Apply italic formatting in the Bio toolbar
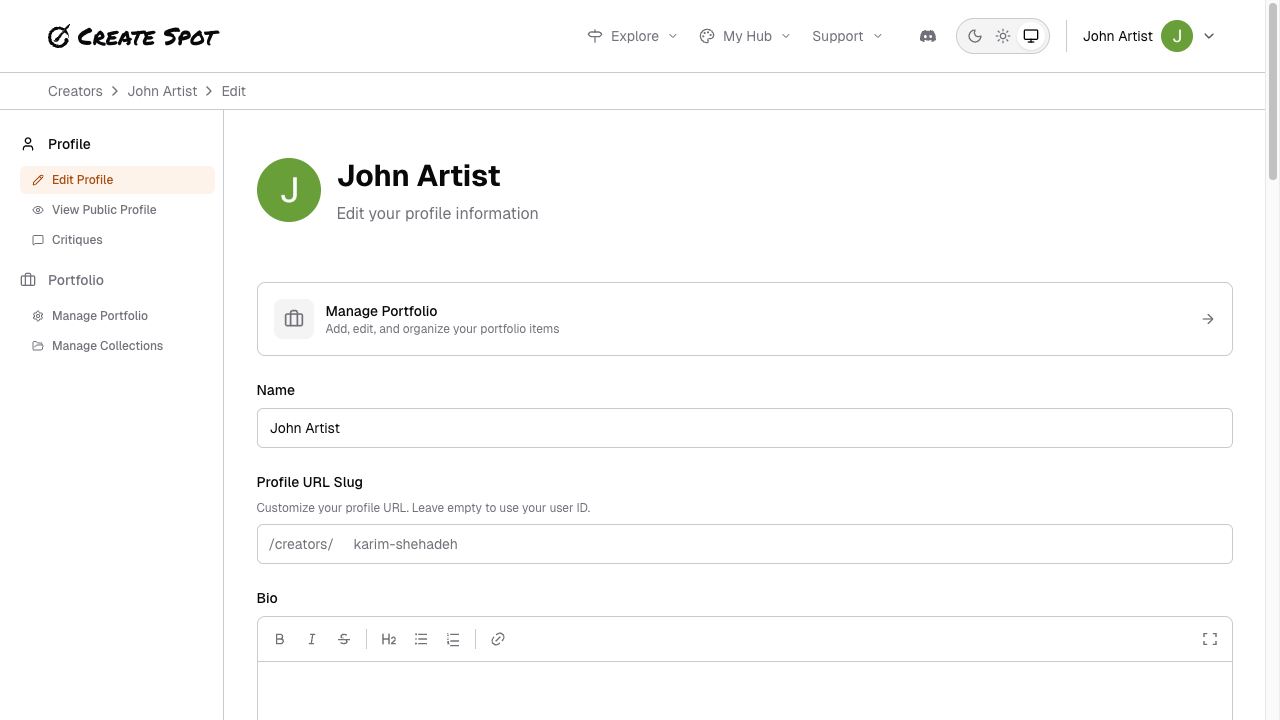The image size is (1280, 720). pyautogui.click(x=312, y=639)
